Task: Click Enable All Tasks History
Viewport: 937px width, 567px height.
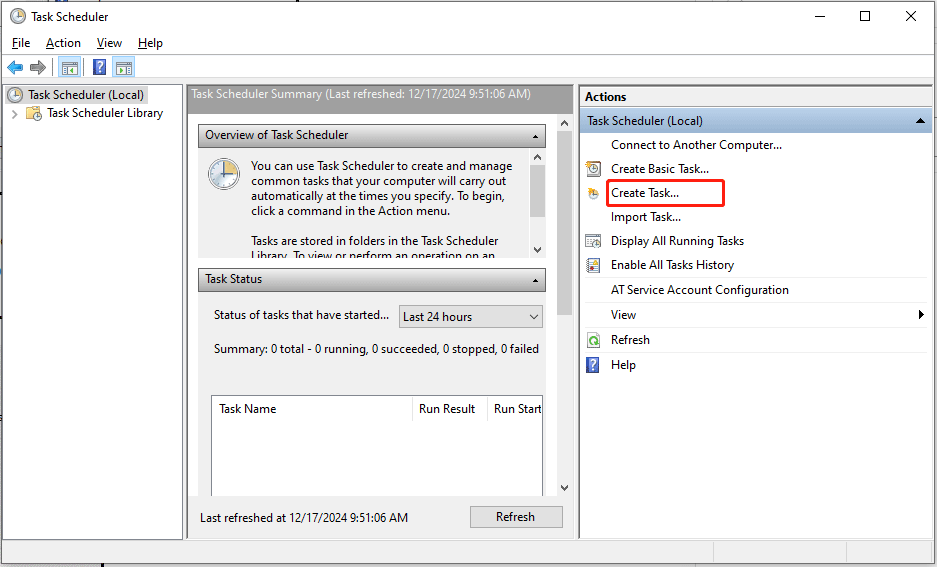Action: click(672, 265)
